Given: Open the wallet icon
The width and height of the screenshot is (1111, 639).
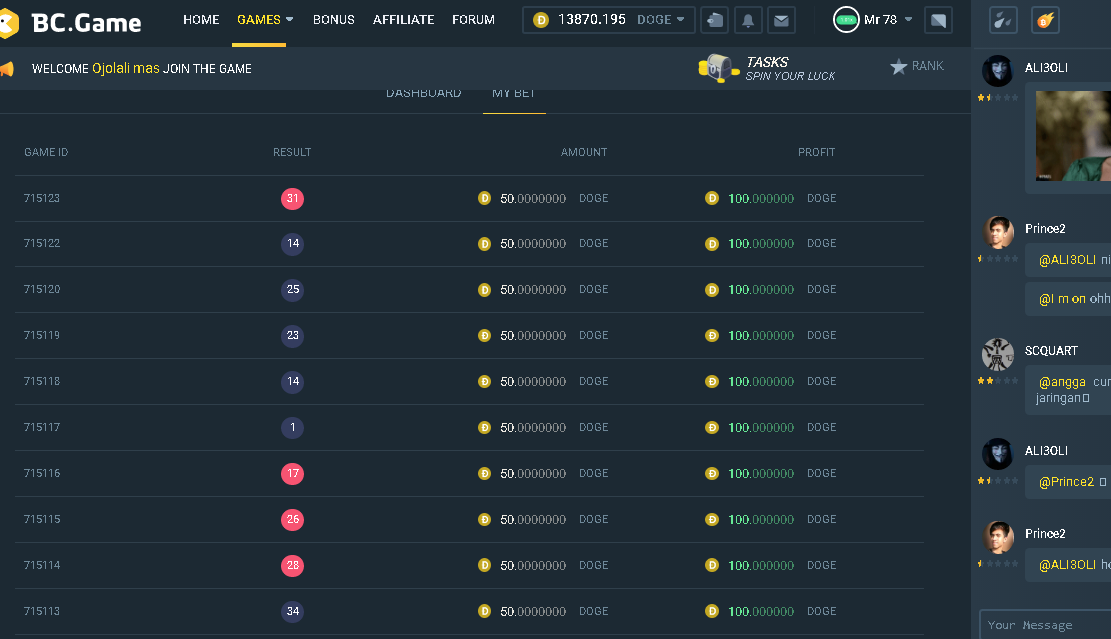Looking at the screenshot, I should tap(715, 20).
